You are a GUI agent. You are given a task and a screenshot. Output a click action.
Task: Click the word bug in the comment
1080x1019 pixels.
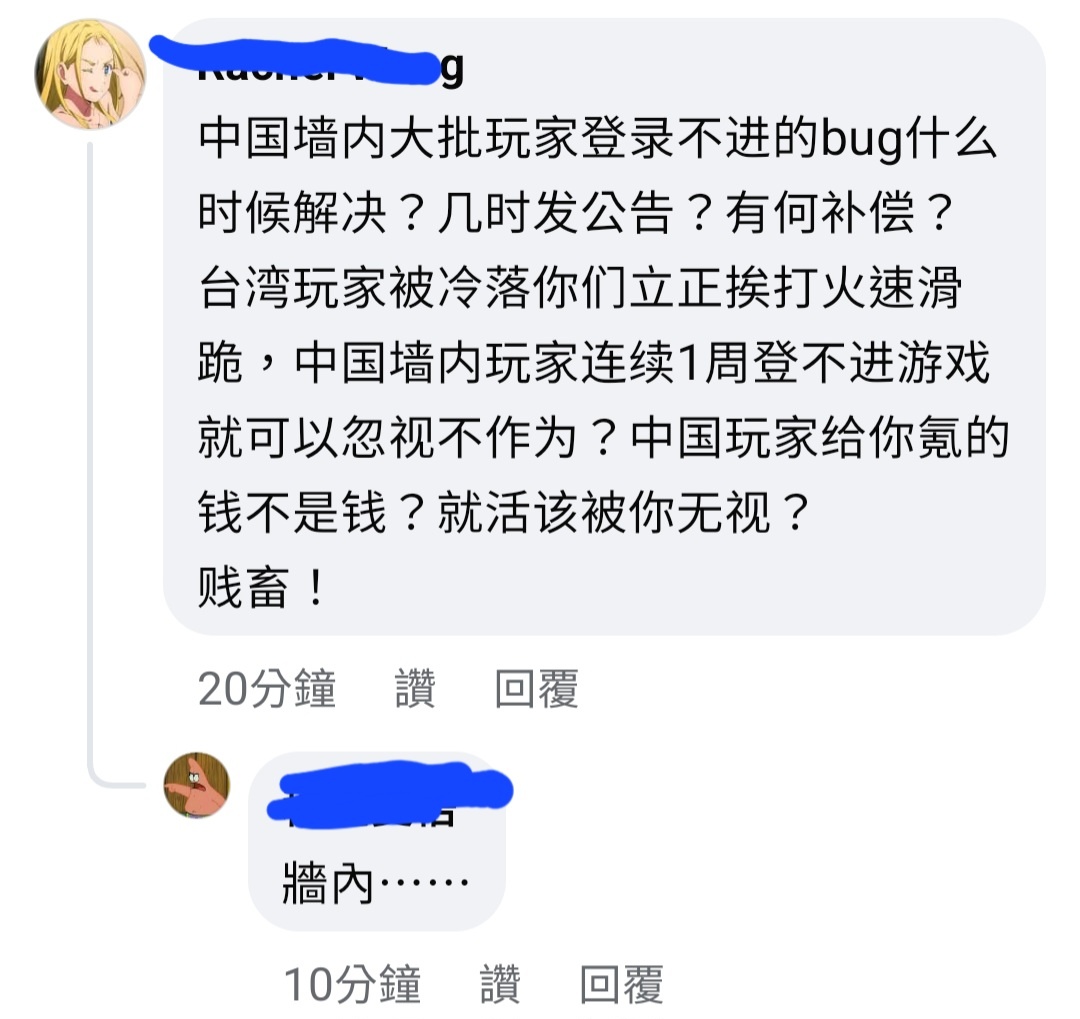pyautogui.click(x=862, y=138)
